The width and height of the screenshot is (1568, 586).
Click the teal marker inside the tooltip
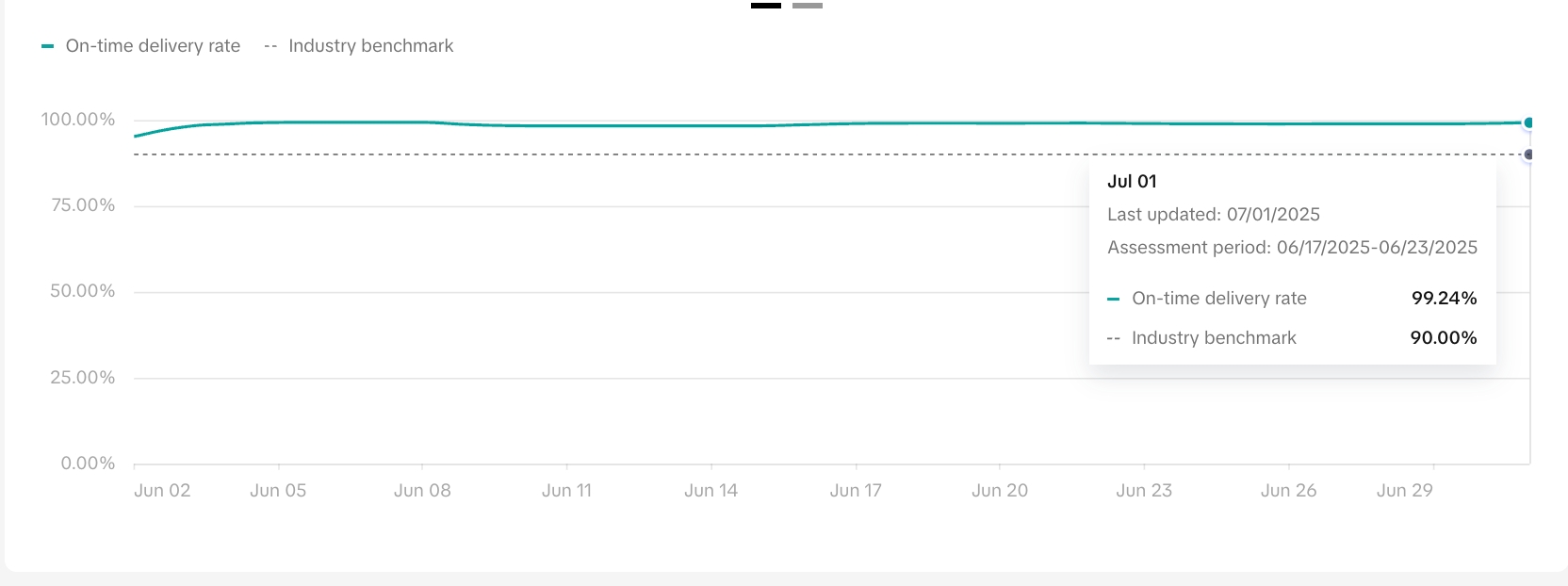1113,300
